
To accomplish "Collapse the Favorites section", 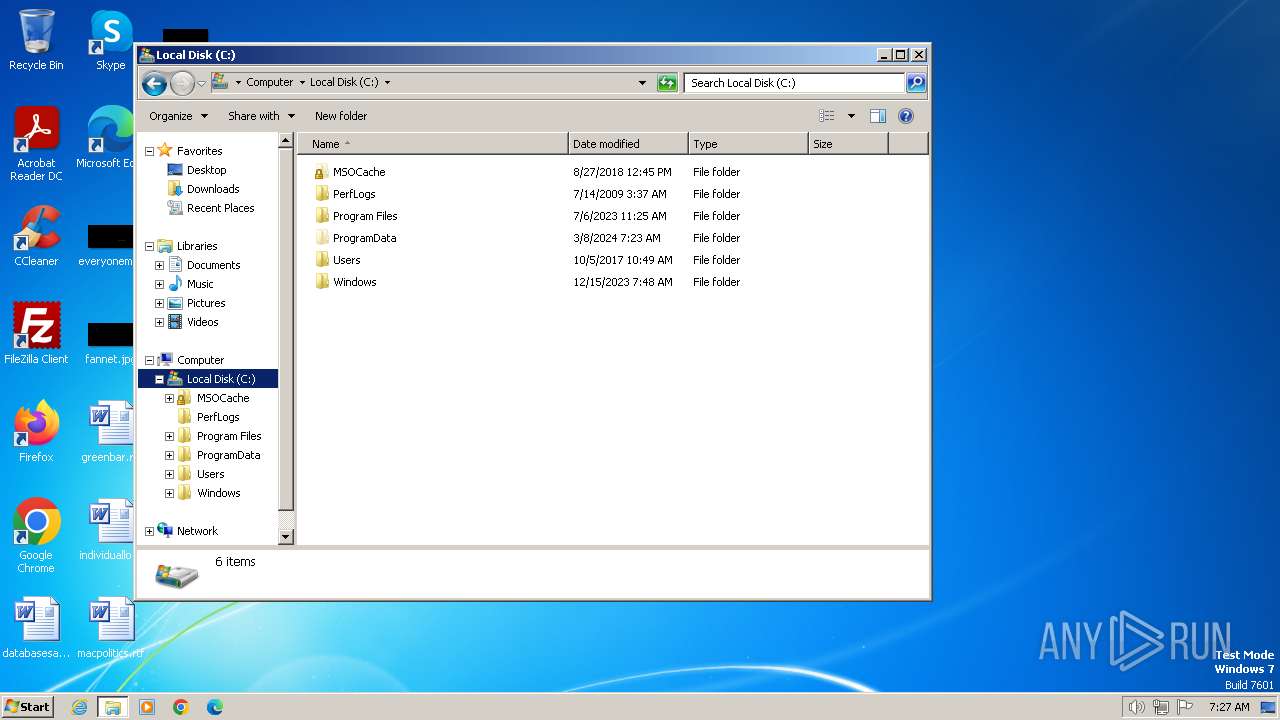I will [x=150, y=151].
